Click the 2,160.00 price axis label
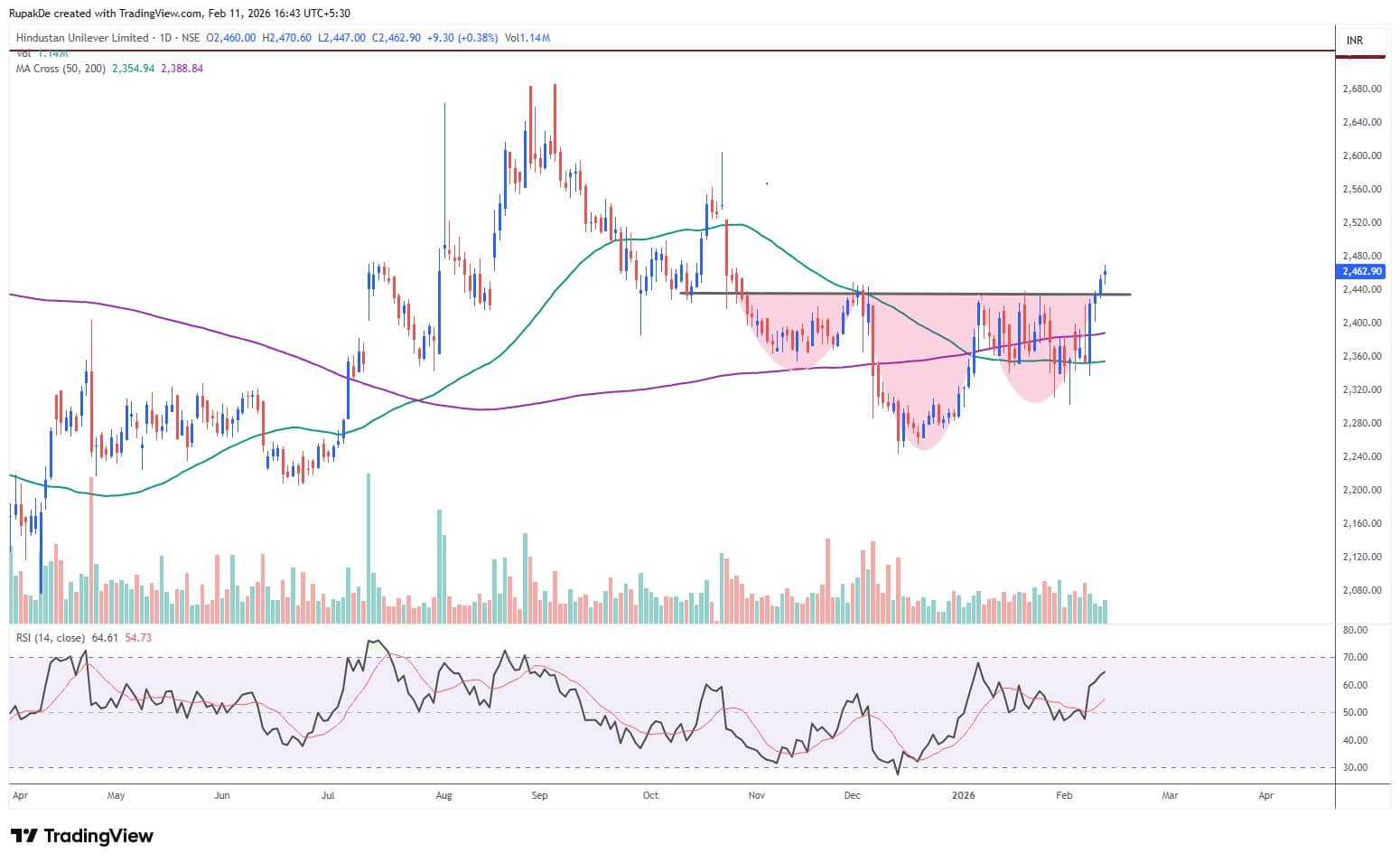This screenshot has height=863, width=1400. click(x=1362, y=523)
